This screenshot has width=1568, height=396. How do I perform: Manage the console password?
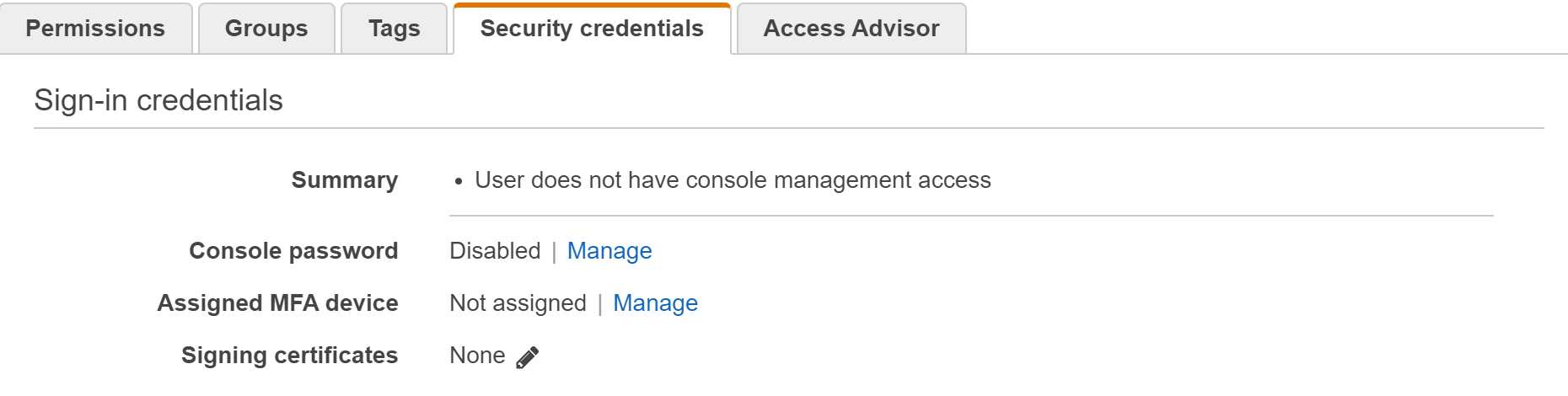(x=609, y=251)
